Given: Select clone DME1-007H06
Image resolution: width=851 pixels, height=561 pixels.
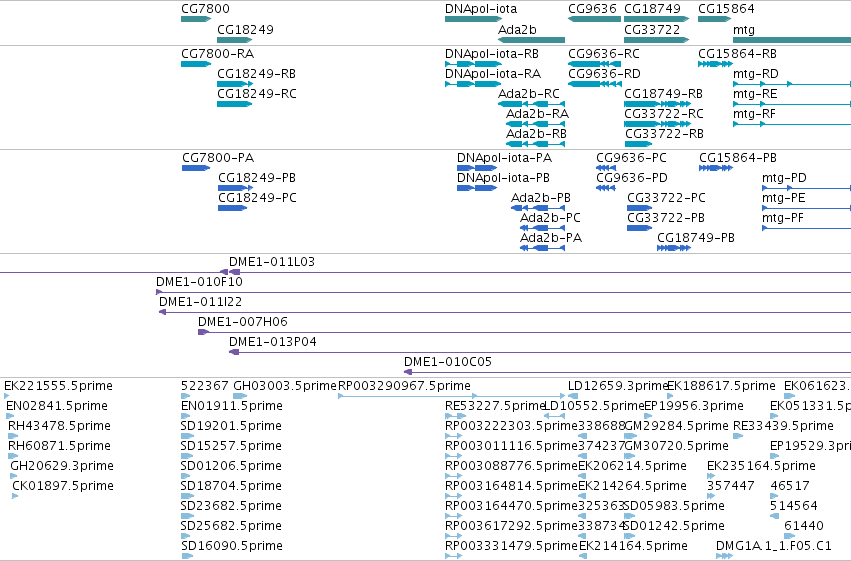Looking at the screenshot, I should click(524, 333).
